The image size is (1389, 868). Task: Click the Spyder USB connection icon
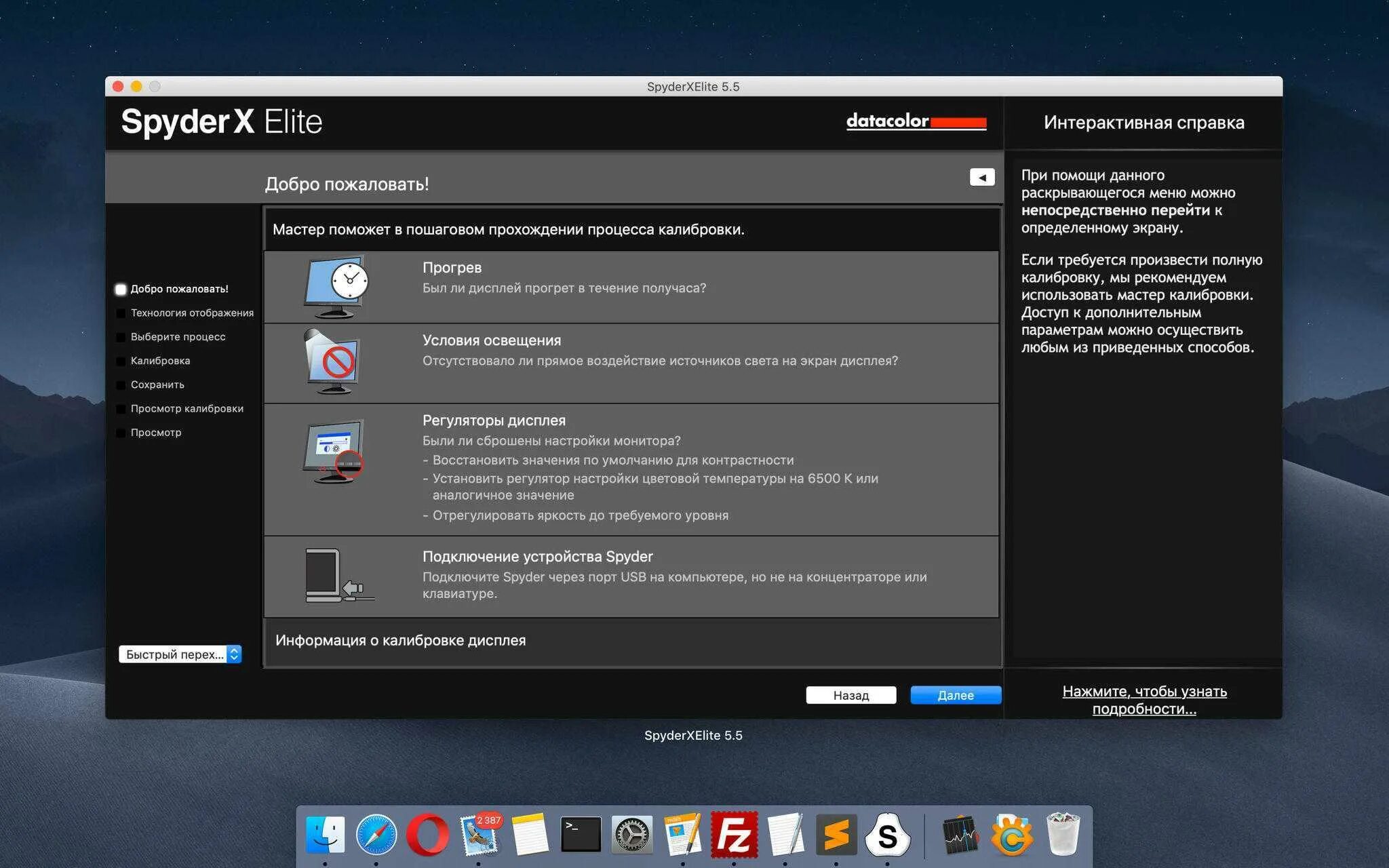click(x=336, y=576)
